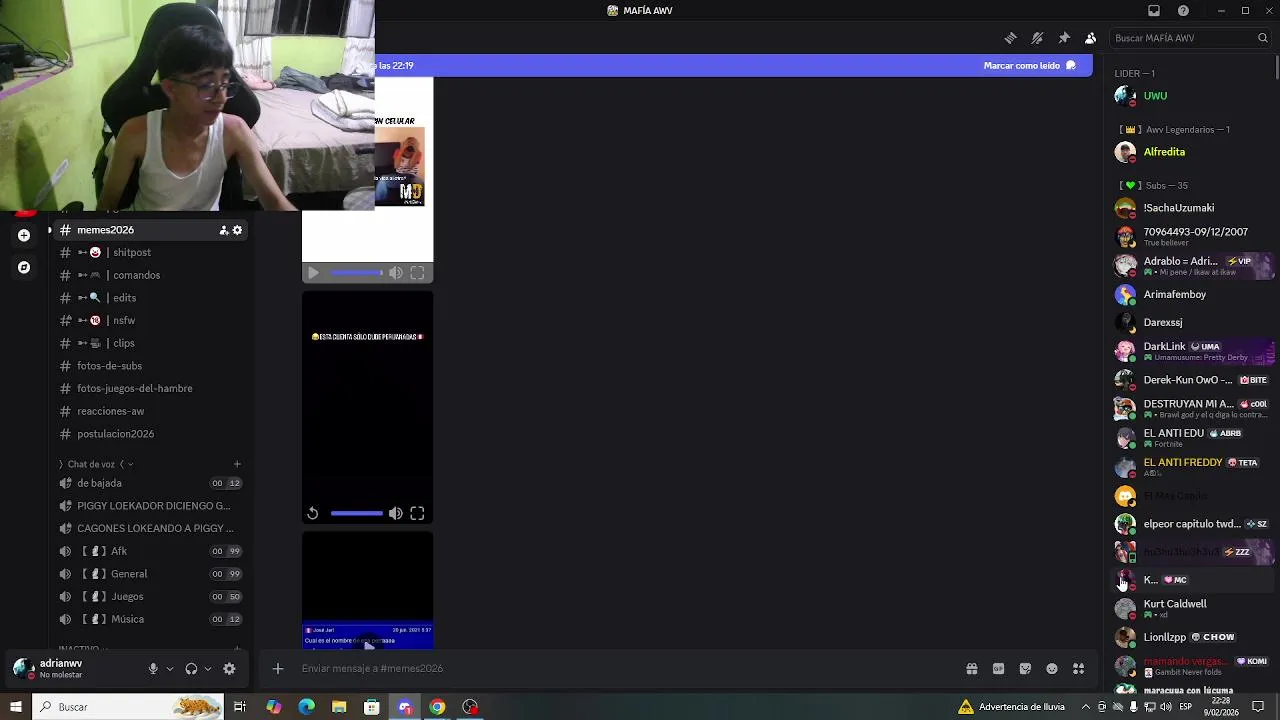1280x720 pixels.
Task: Open the Threads icon in channel header
Action: [x=1010, y=38]
